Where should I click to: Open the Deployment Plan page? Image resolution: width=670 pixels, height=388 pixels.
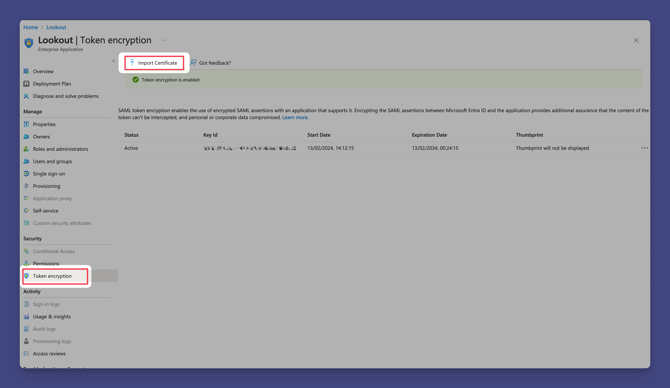52,84
